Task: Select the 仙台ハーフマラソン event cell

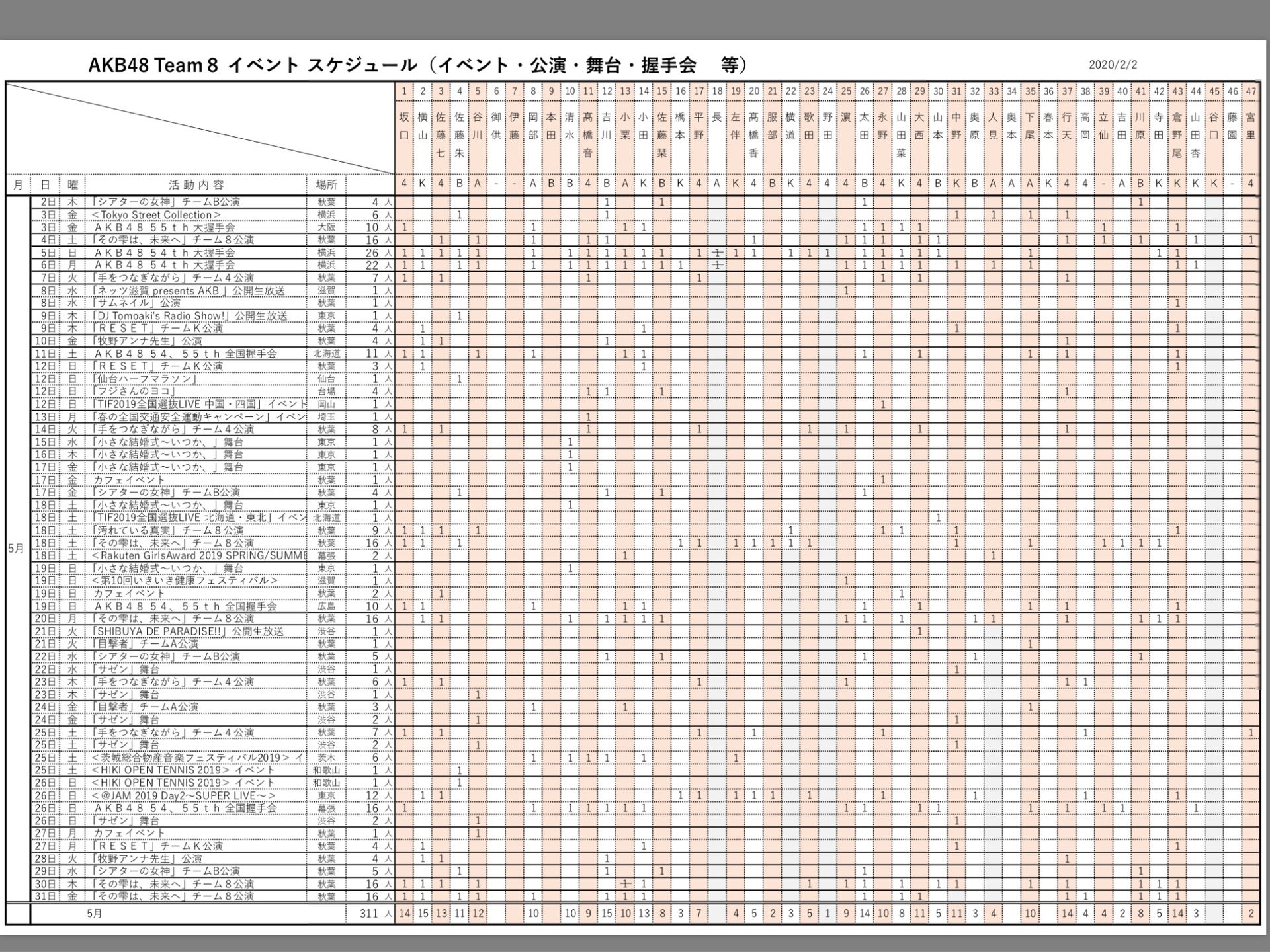Action: 146,379
